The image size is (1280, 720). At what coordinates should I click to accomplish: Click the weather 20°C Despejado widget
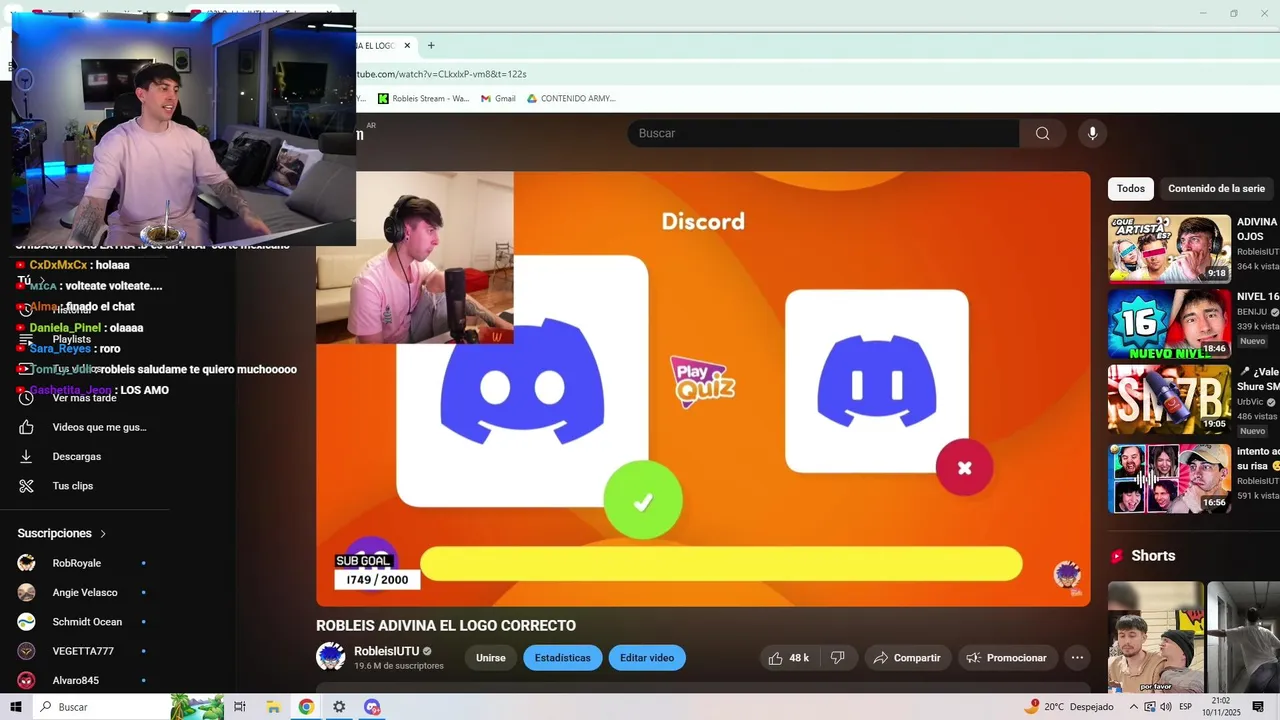click(1069, 707)
